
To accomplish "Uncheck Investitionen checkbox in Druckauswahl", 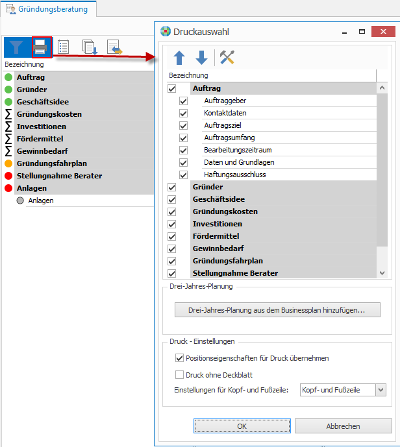I will 172,224.
